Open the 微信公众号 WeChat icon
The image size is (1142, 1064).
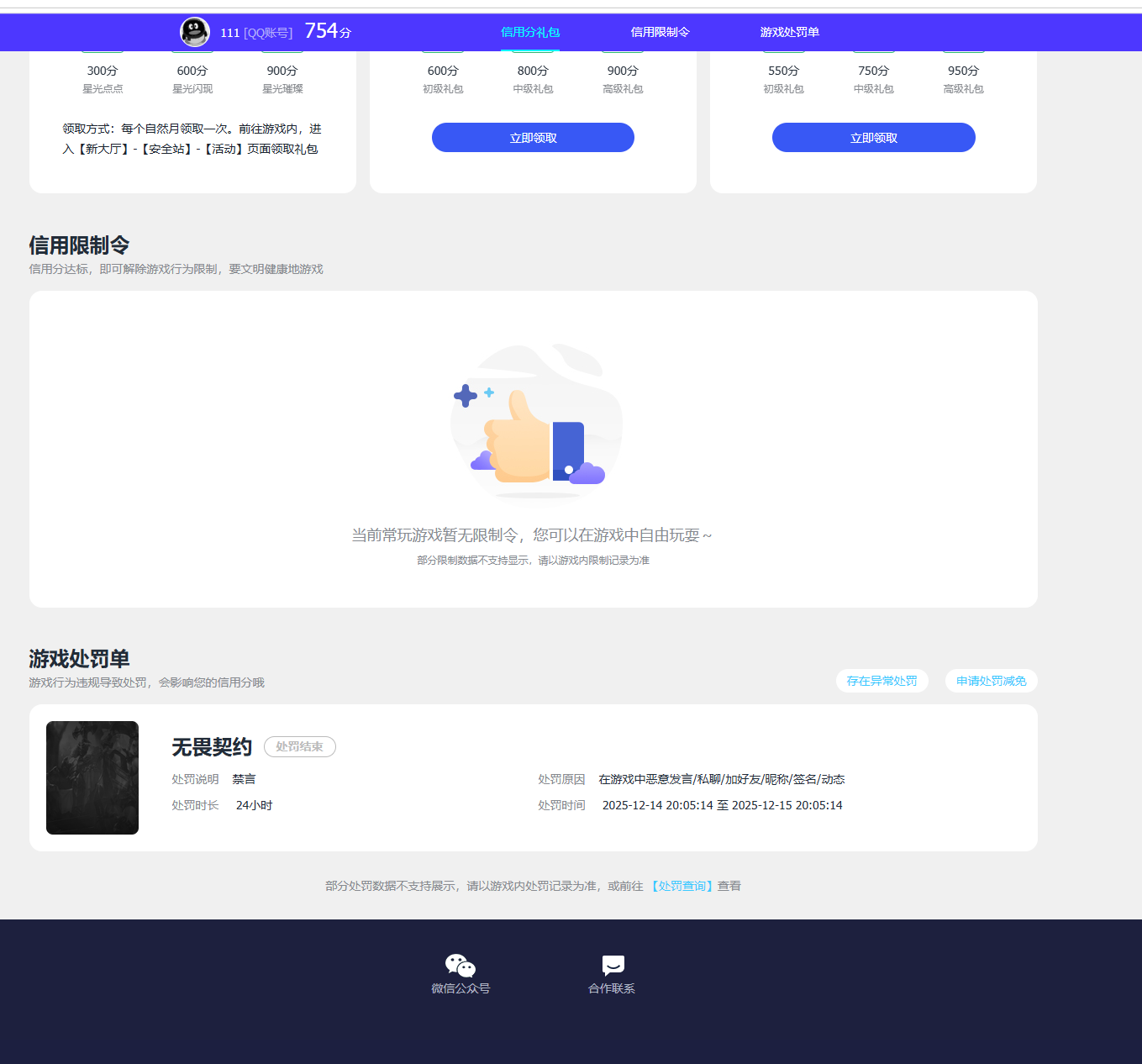(x=460, y=966)
